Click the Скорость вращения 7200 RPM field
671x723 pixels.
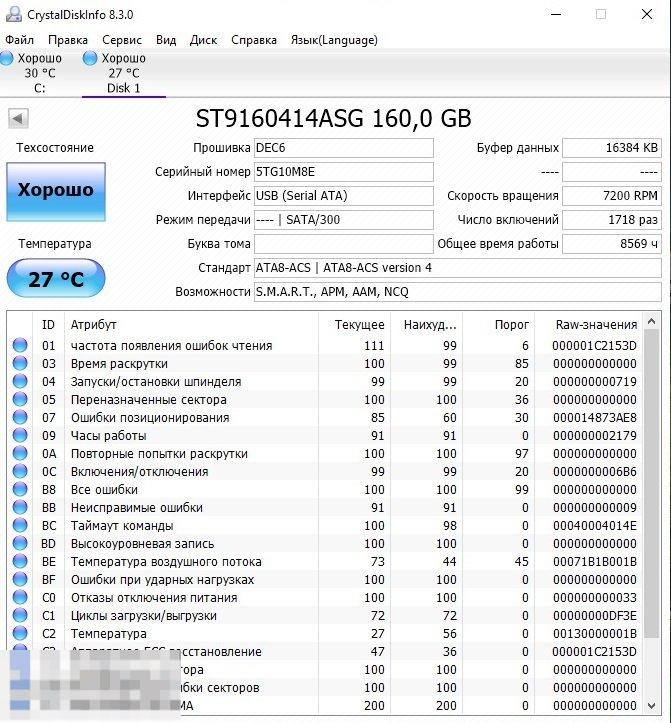[x=612, y=196]
